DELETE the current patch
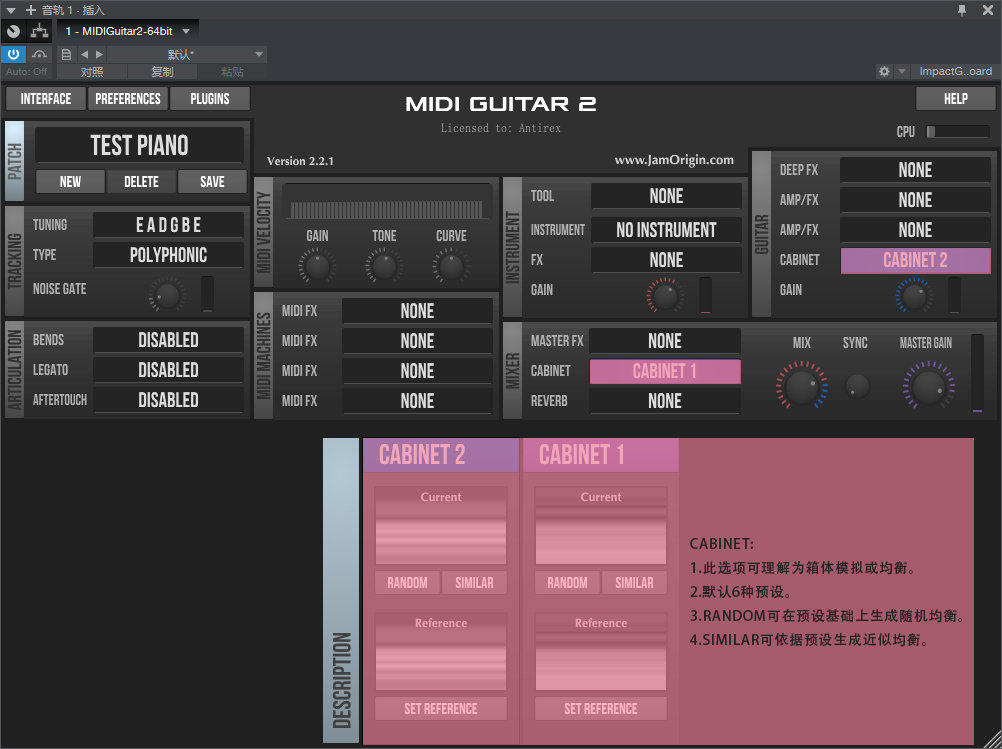Screen dimensions: 1002x749 click(141, 181)
